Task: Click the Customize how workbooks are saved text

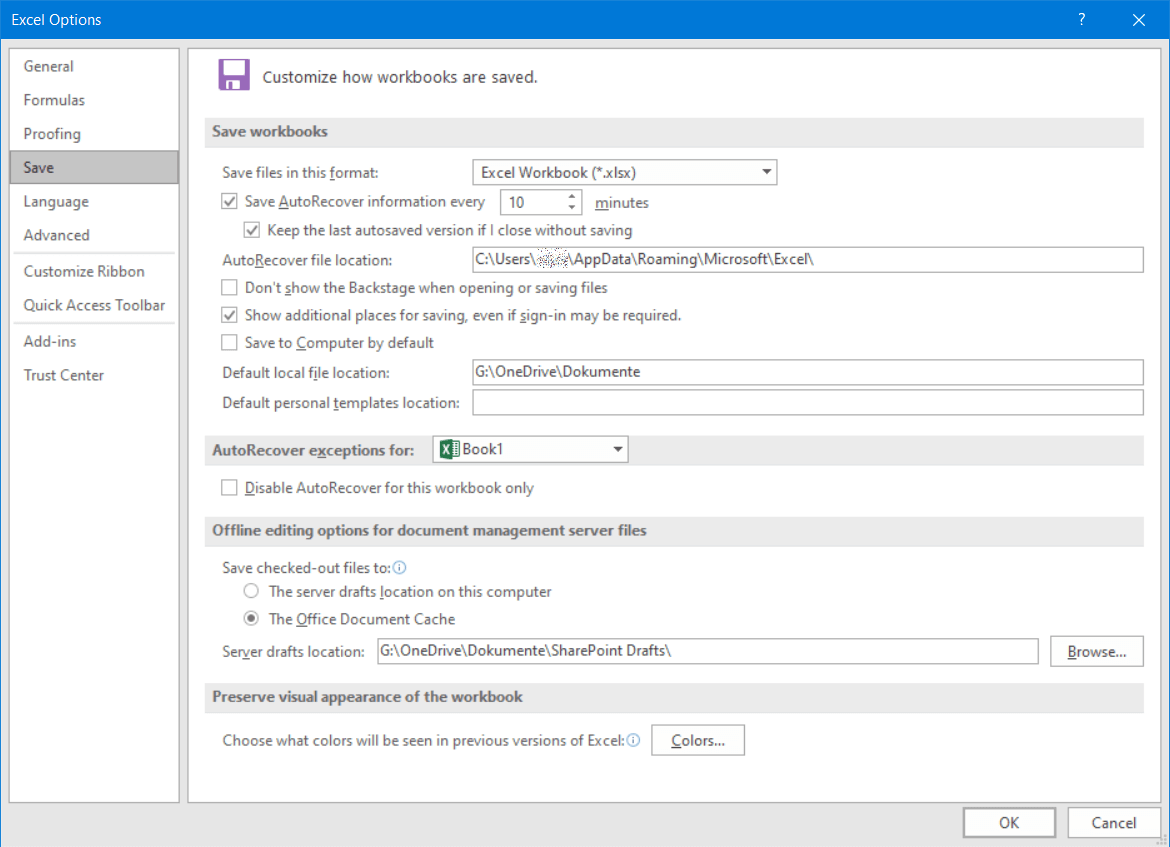Action: tap(400, 77)
